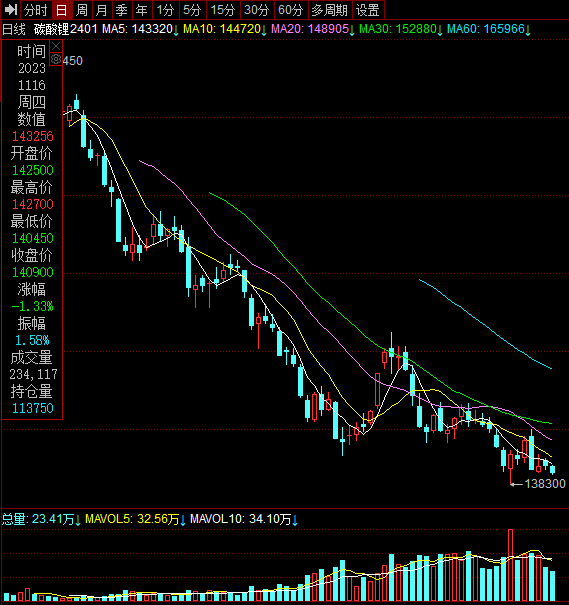Select the 季 quarterly tab
Image resolution: width=569 pixels, height=605 pixels.
click(122, 10)
